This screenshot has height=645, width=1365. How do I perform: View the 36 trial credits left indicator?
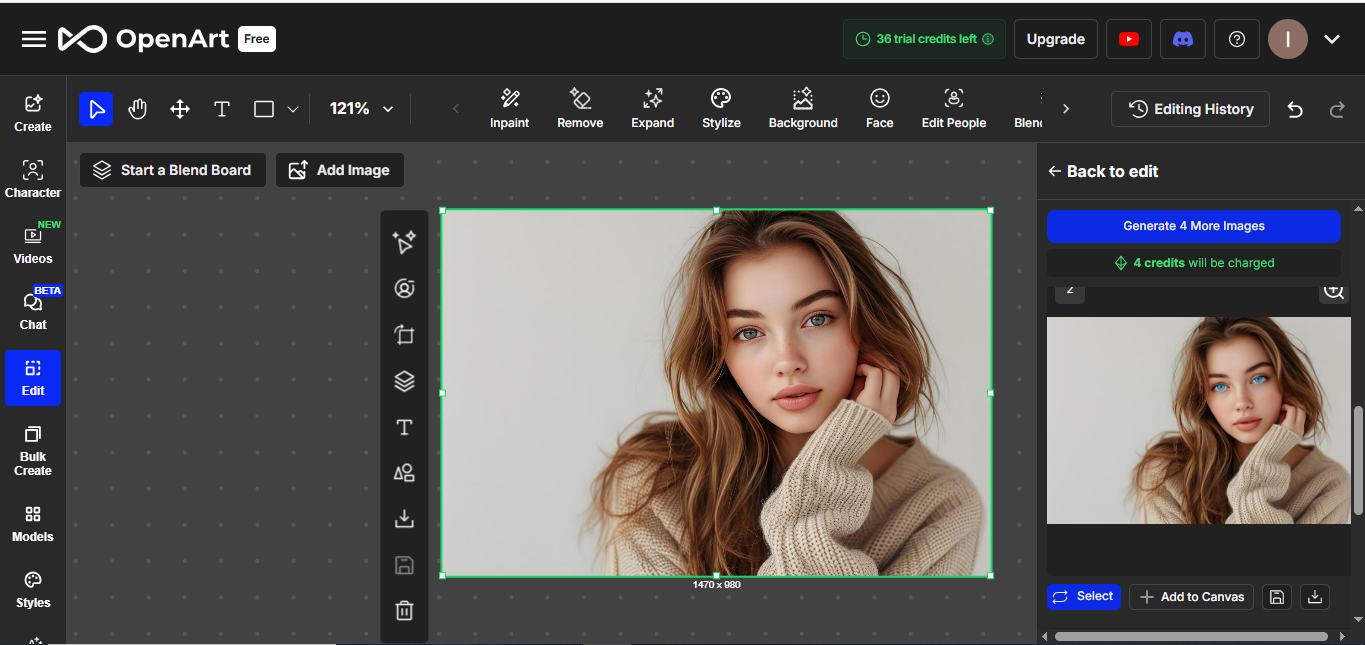pos(924,39)
